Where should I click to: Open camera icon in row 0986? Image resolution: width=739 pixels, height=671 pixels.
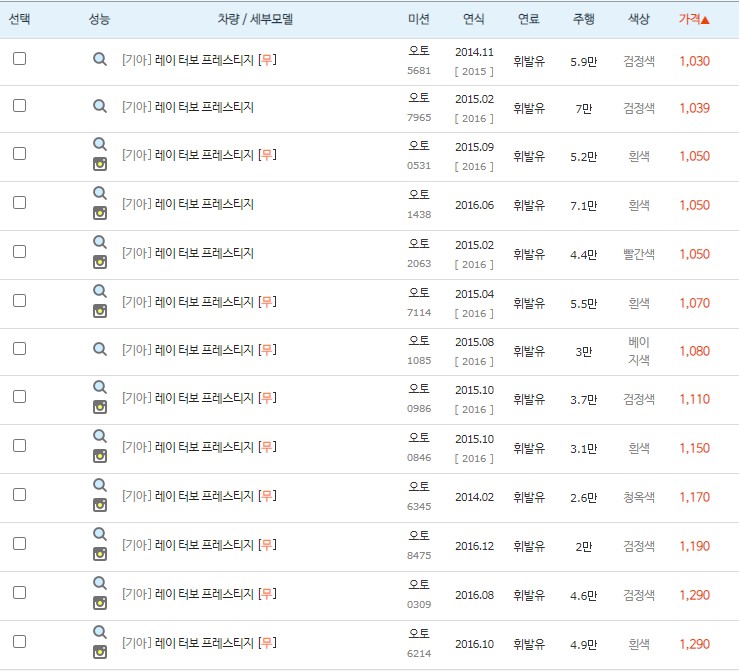coord(99,407)
